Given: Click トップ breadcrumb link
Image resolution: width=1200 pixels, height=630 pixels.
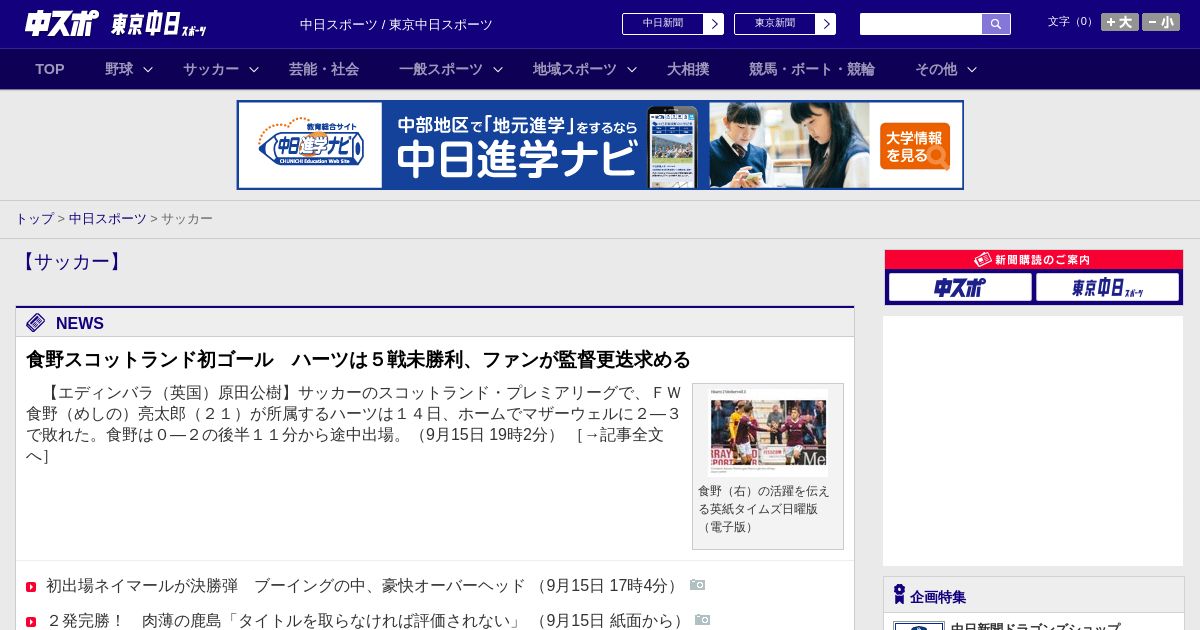Looking at the screenshot, I should pyautogui.click(x=34, y=219).
